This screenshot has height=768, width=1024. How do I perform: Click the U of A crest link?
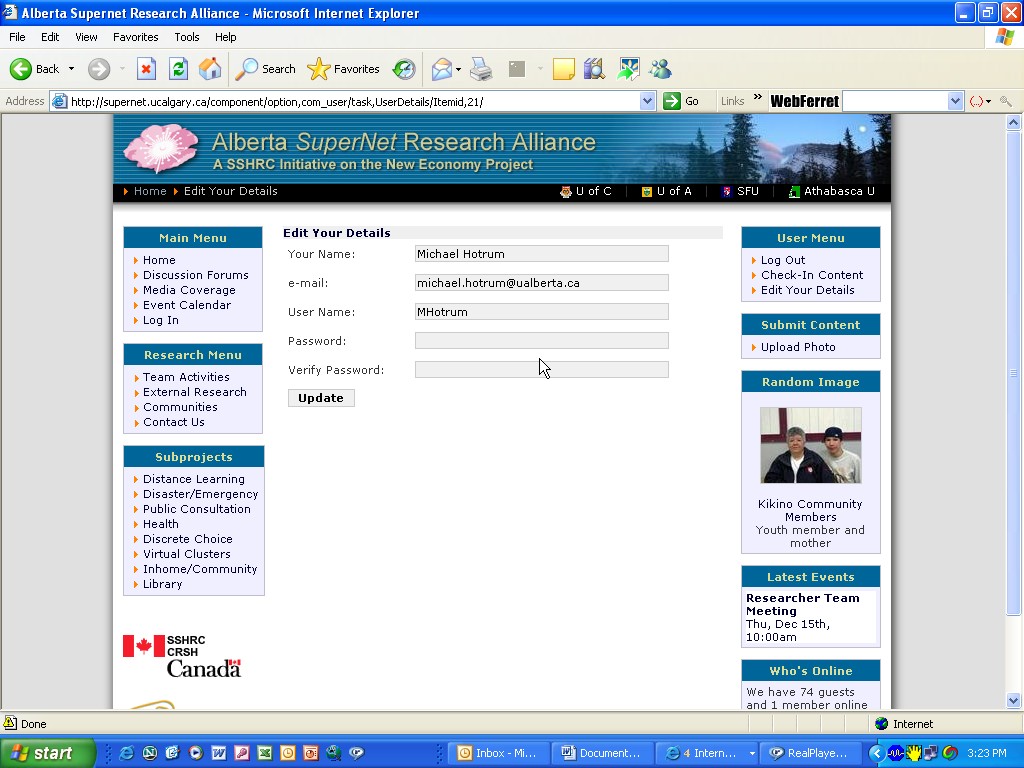click(647, 191)
